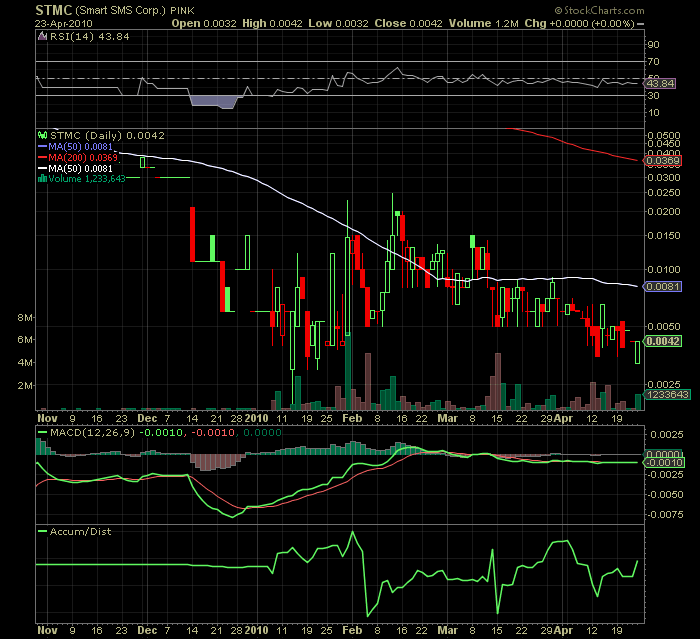Click the blue RSI oversold shaded area
The width and height of the screenshot is (700, 639).
(217, 101)
